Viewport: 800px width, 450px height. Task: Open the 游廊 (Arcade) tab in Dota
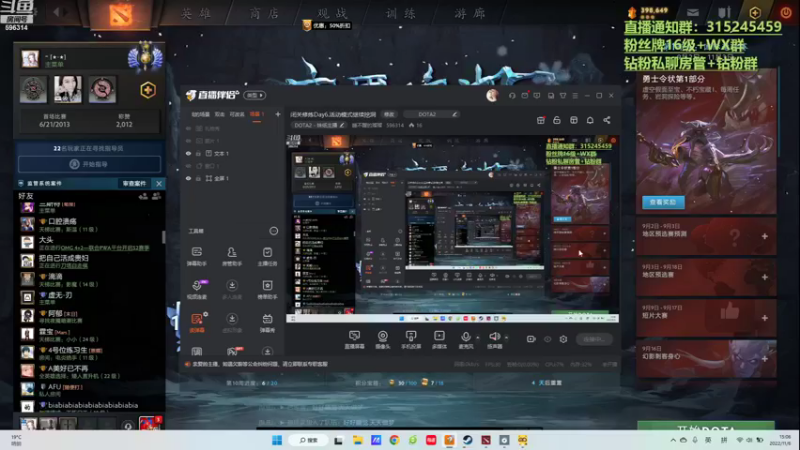(470, 13)
